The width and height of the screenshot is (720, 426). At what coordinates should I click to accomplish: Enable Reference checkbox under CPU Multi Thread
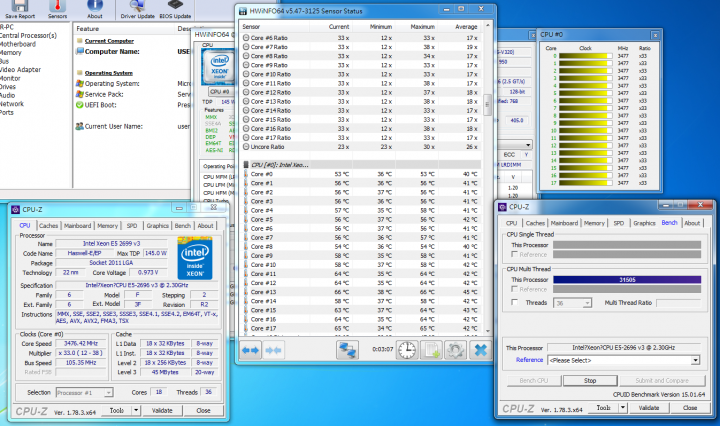click(514, 289)
